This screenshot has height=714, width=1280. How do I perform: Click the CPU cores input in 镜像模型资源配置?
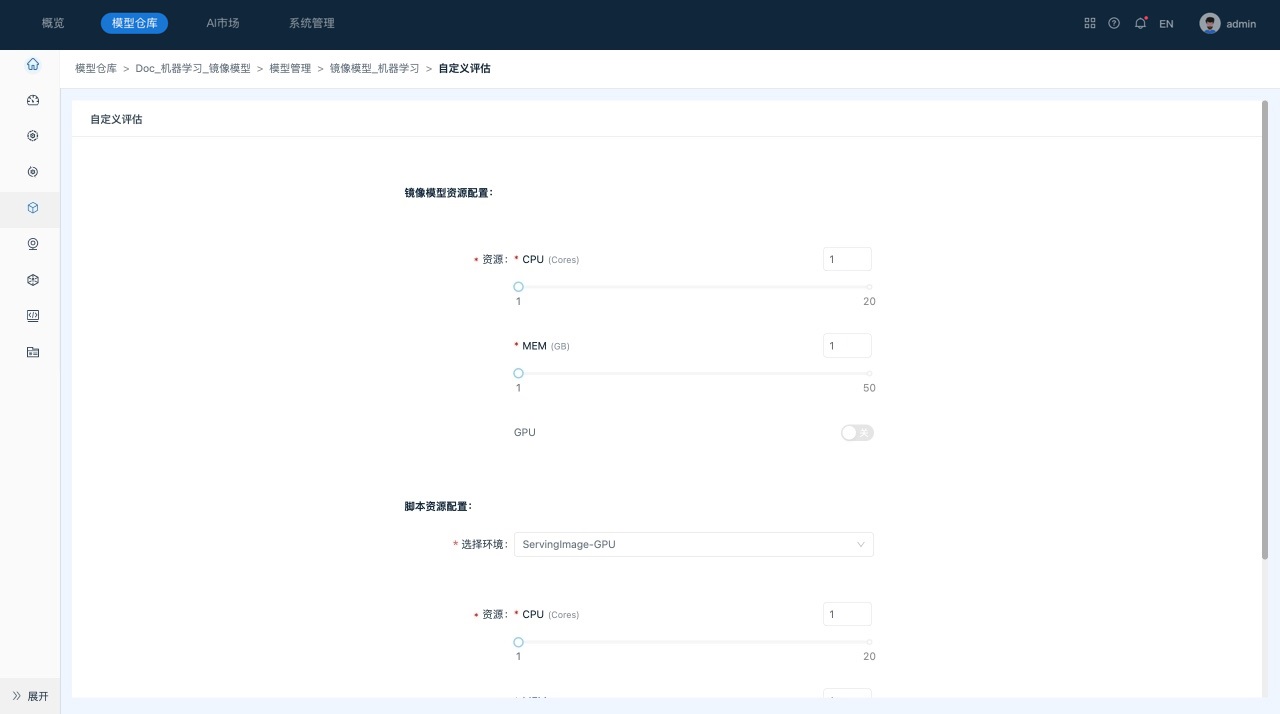pos(847,259)
